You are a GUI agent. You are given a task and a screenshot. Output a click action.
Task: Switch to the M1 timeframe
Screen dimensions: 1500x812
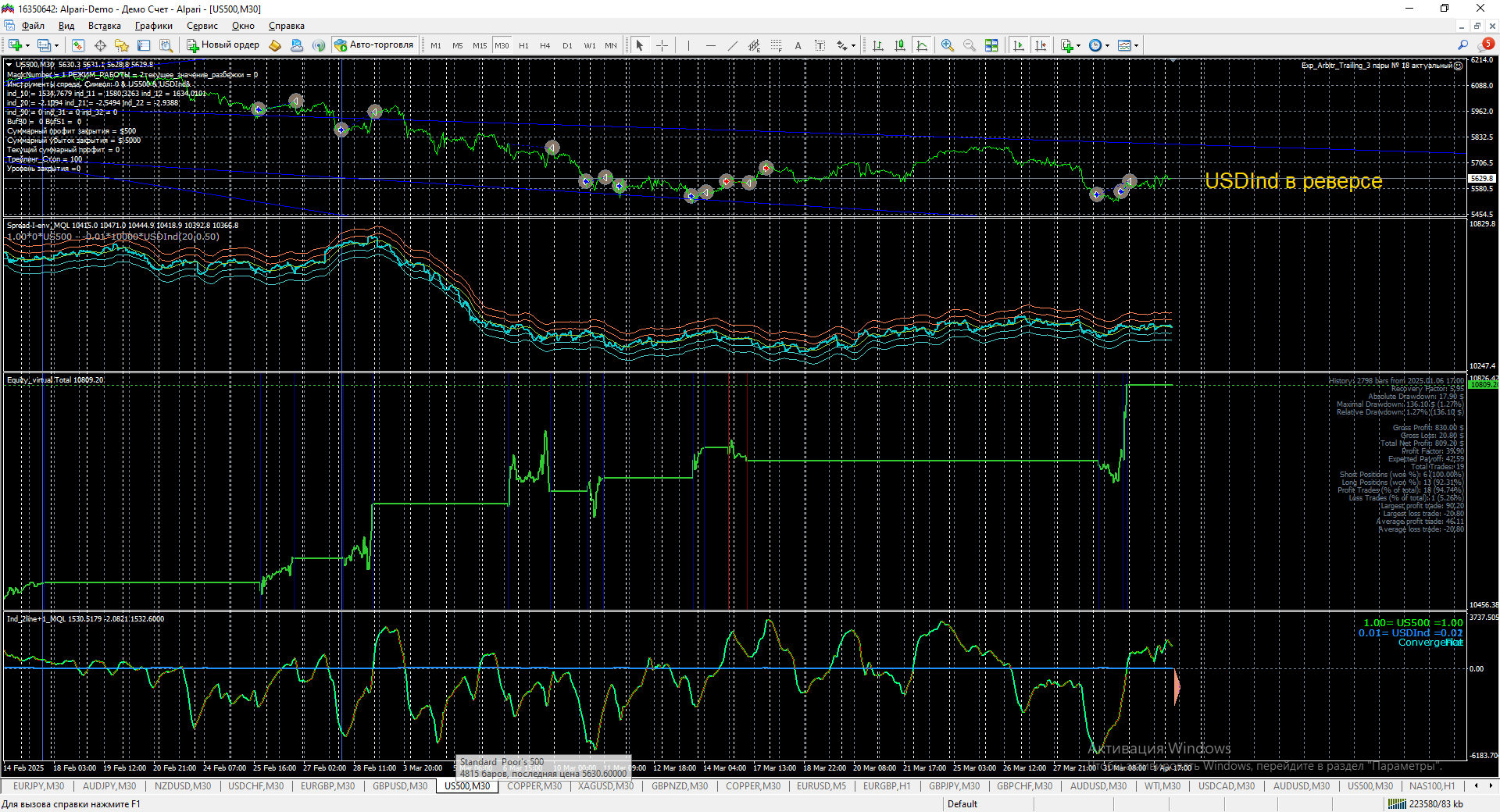(x=436, y=45)
